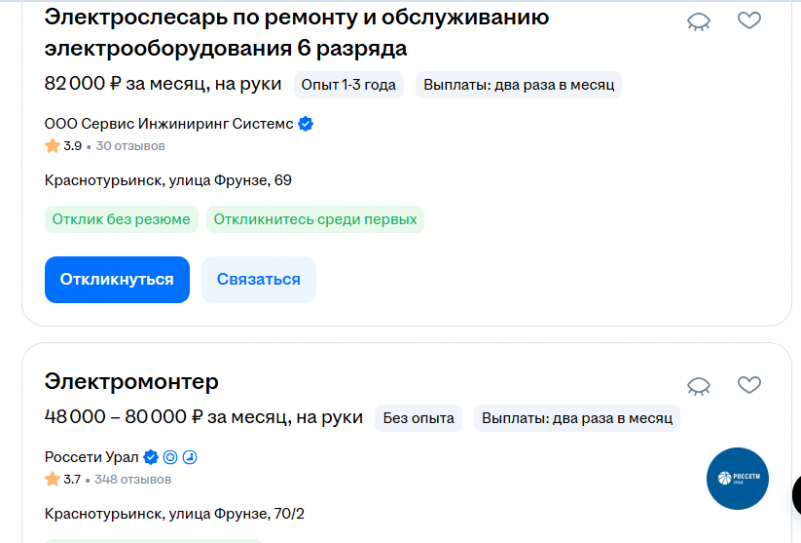Click the Опыт 1-3 года tag

pos(348,85)
